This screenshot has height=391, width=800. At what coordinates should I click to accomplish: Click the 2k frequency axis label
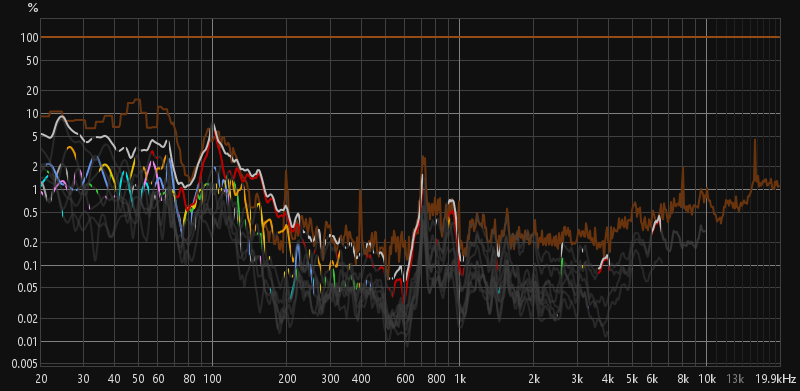coord(534,379)
